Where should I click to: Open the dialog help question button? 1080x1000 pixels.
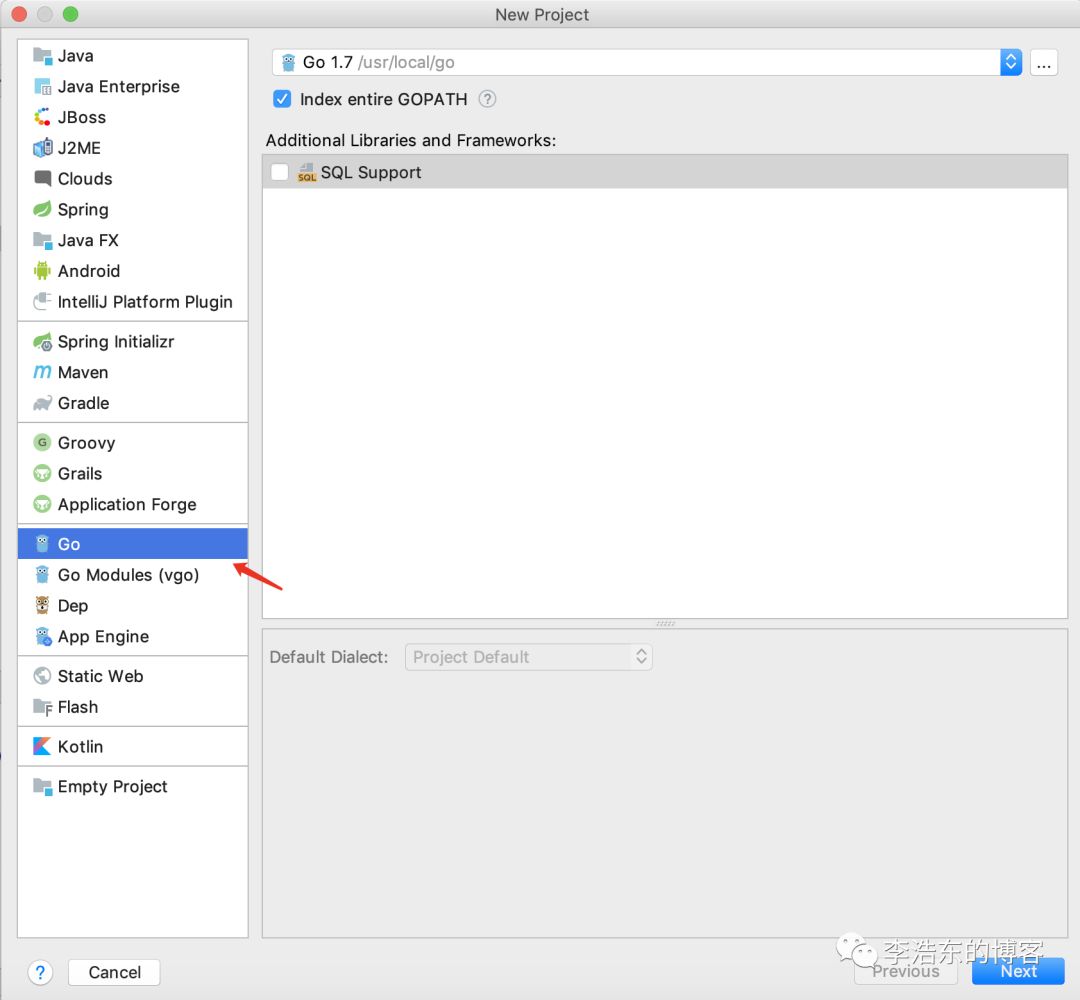pos(41,972)
